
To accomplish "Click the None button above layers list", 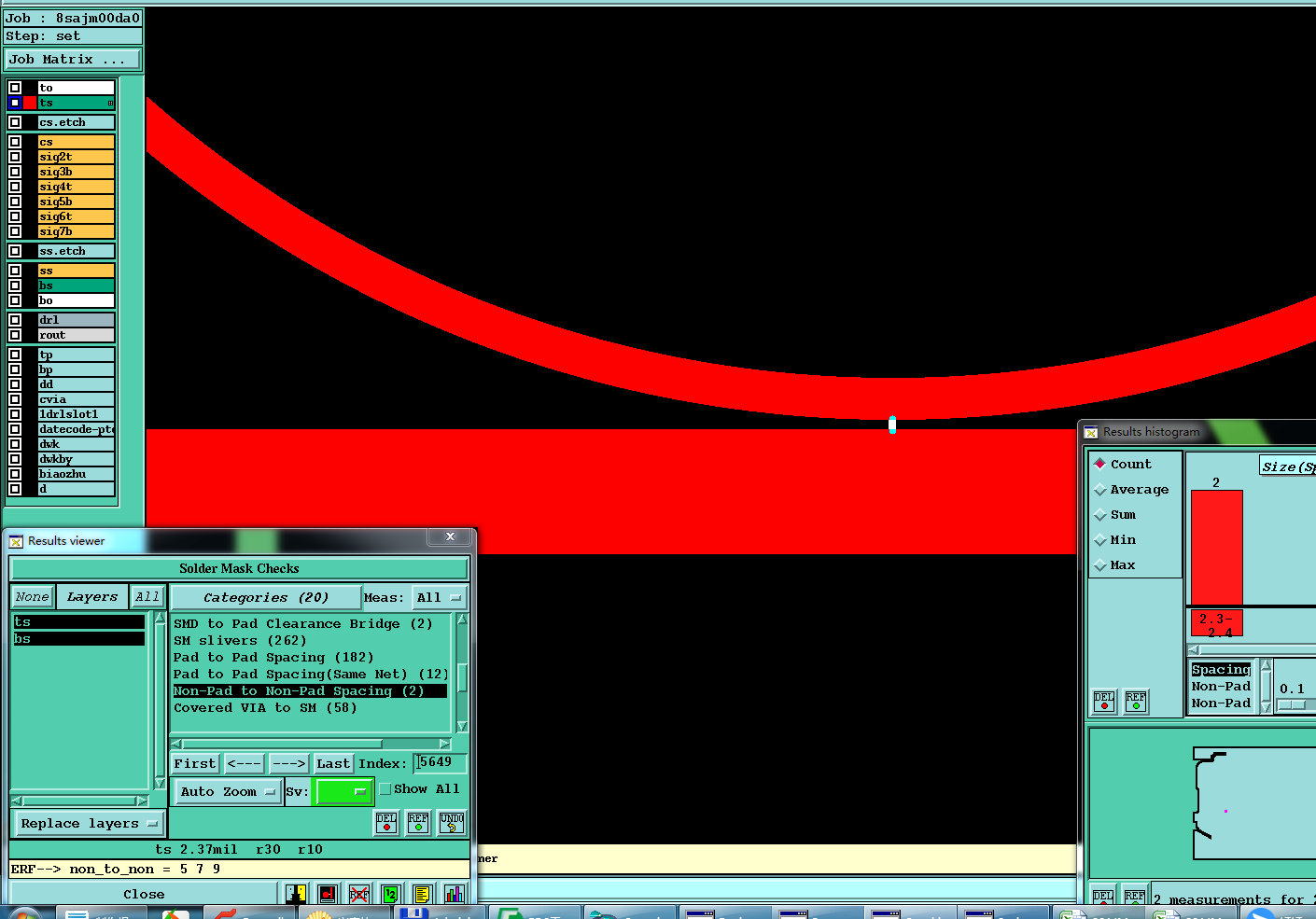I will 32,596.
